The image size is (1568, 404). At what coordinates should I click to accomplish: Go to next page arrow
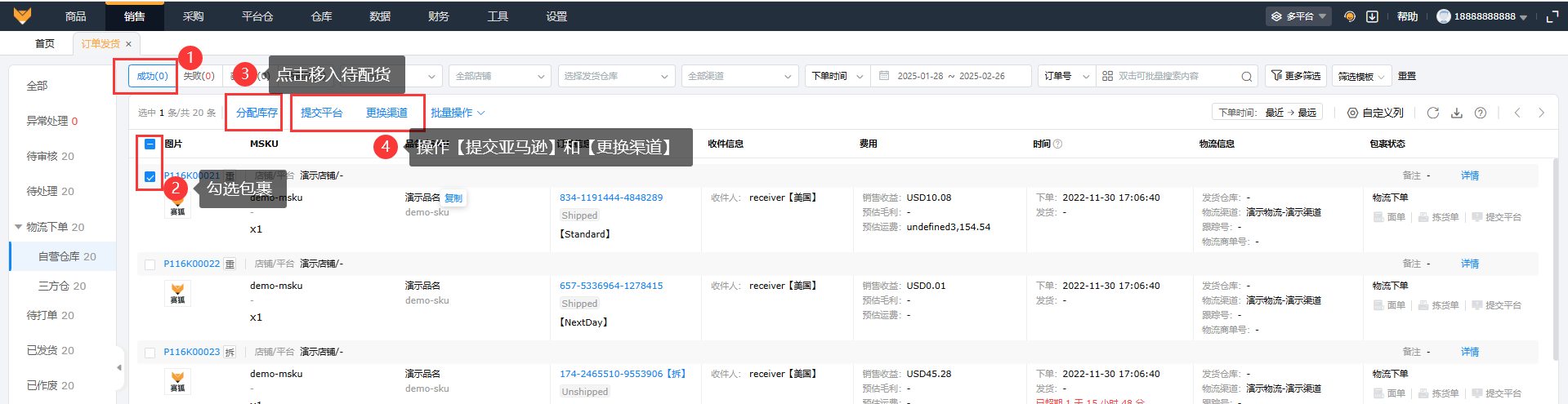(x=1542, y=113)
